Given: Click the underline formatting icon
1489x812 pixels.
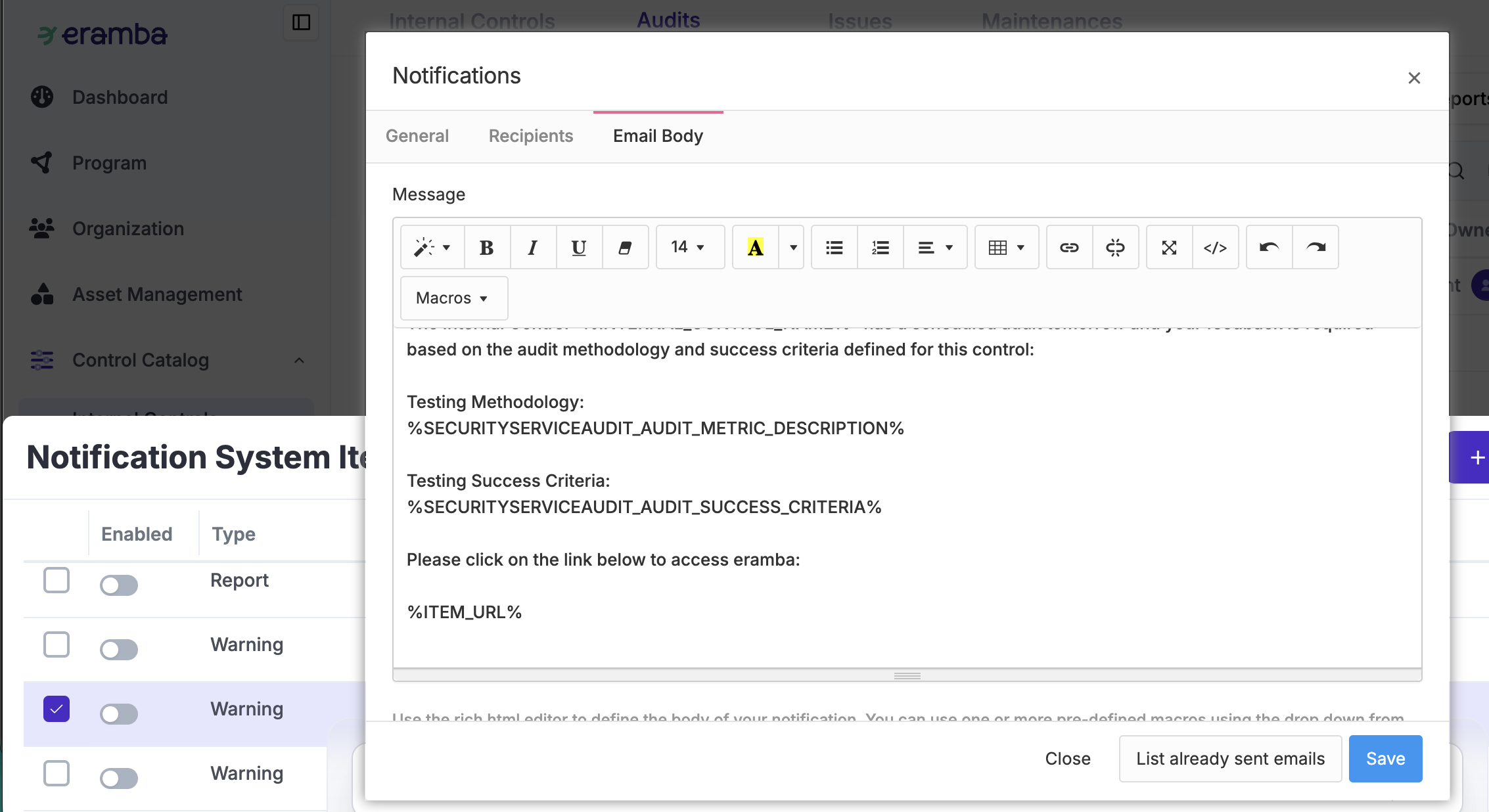Looking at the screenshot, I should [x=579, y=248].
